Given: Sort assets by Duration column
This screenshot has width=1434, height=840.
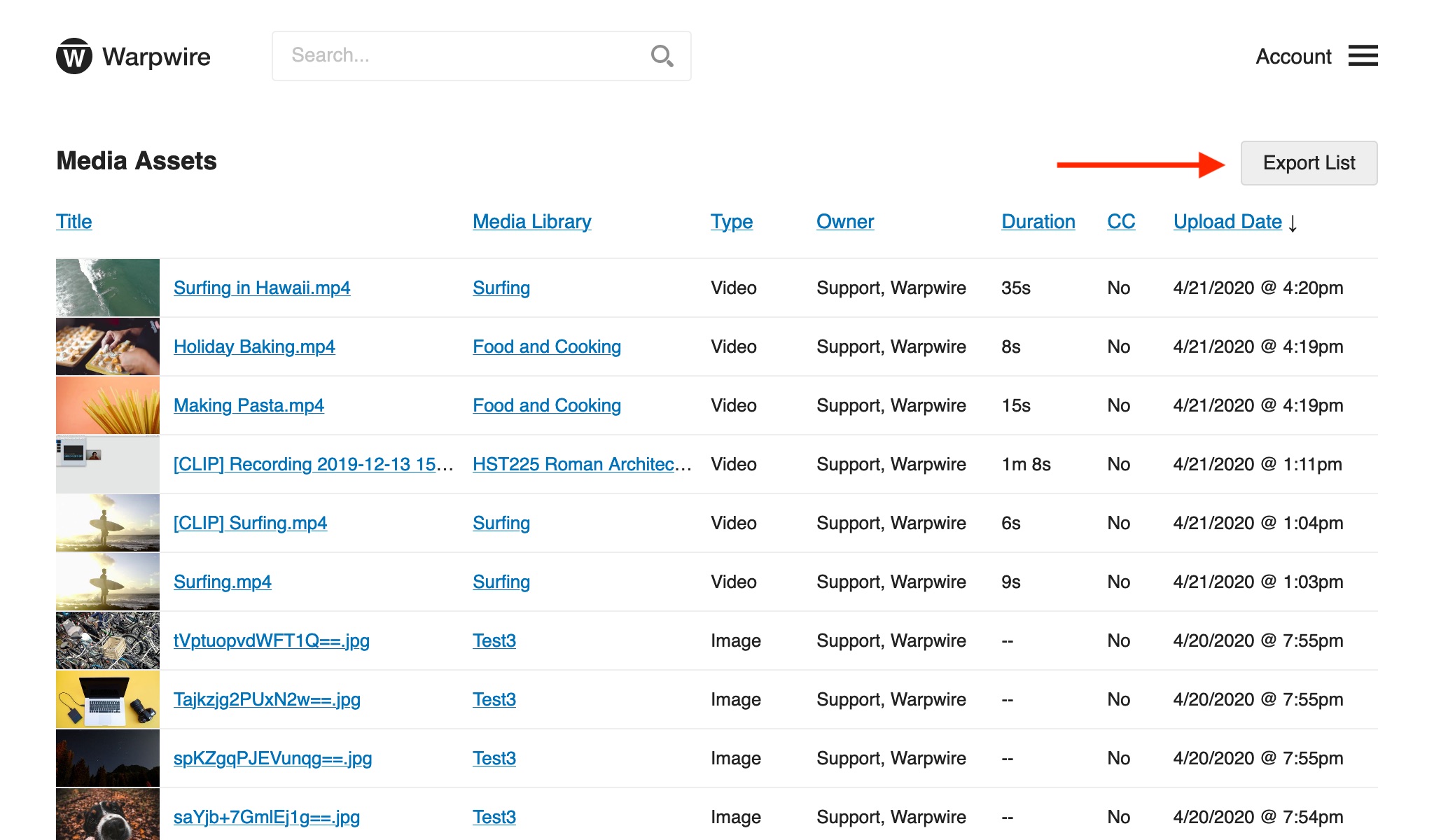Looking at the screenshot, I should click(1038, 222).
